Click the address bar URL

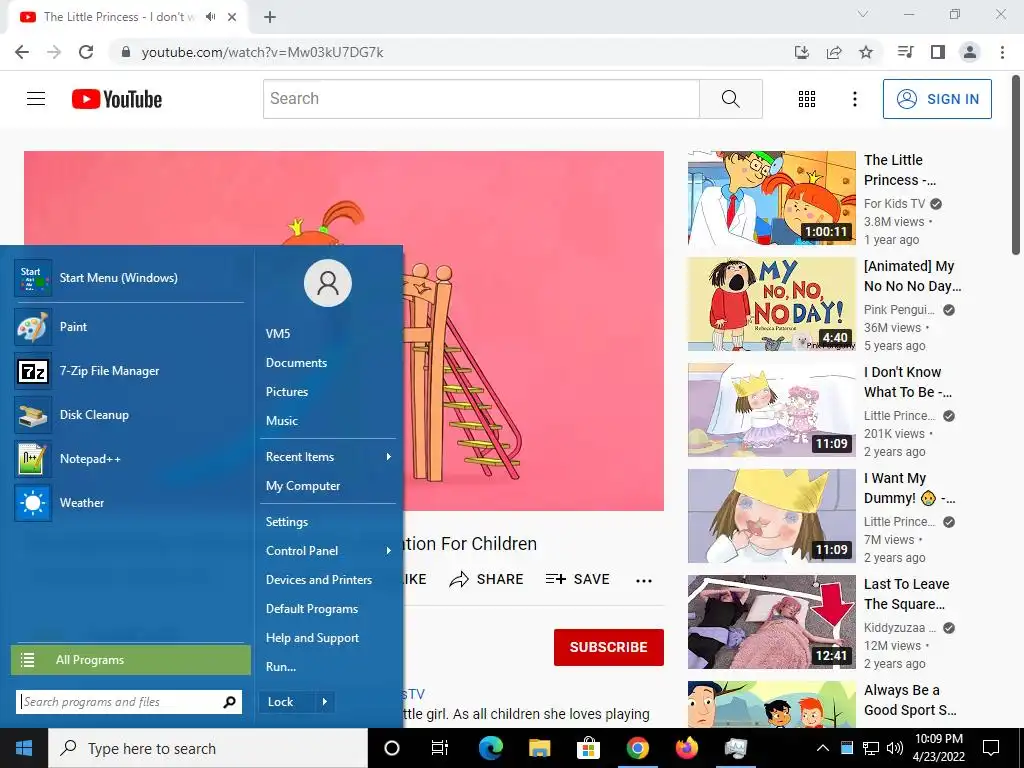click(x=263, y=52)
